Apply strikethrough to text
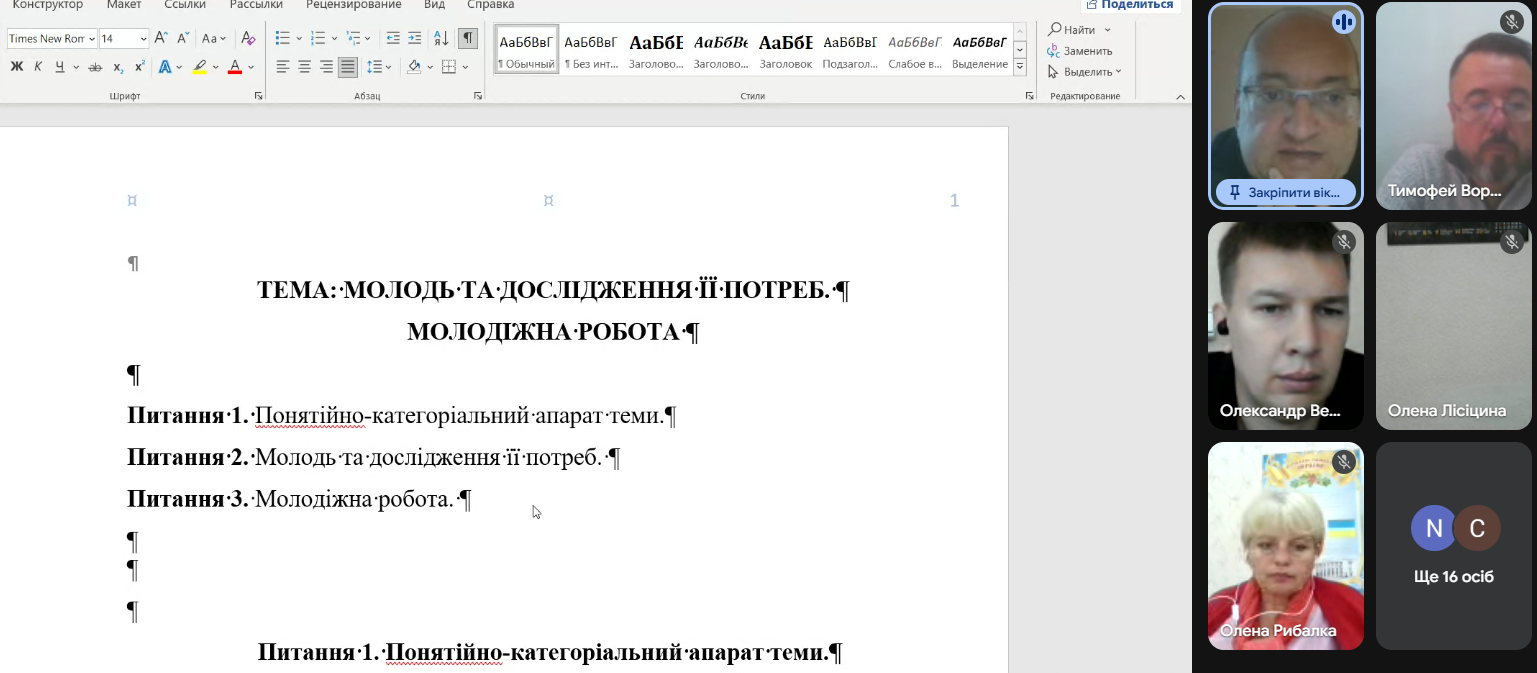Image resolution: width=1537 pixels, height=673 pixels. point(95,67)
